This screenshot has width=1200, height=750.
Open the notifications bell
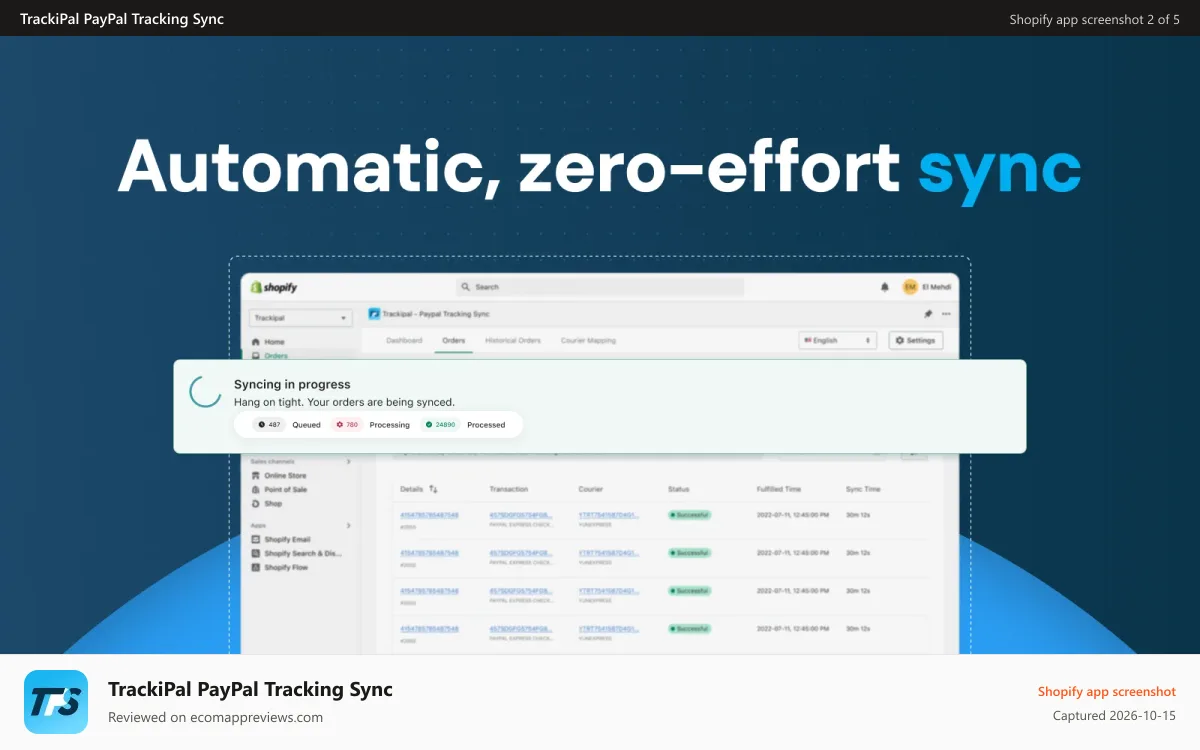pyautogui.click(x=884, y=287)
